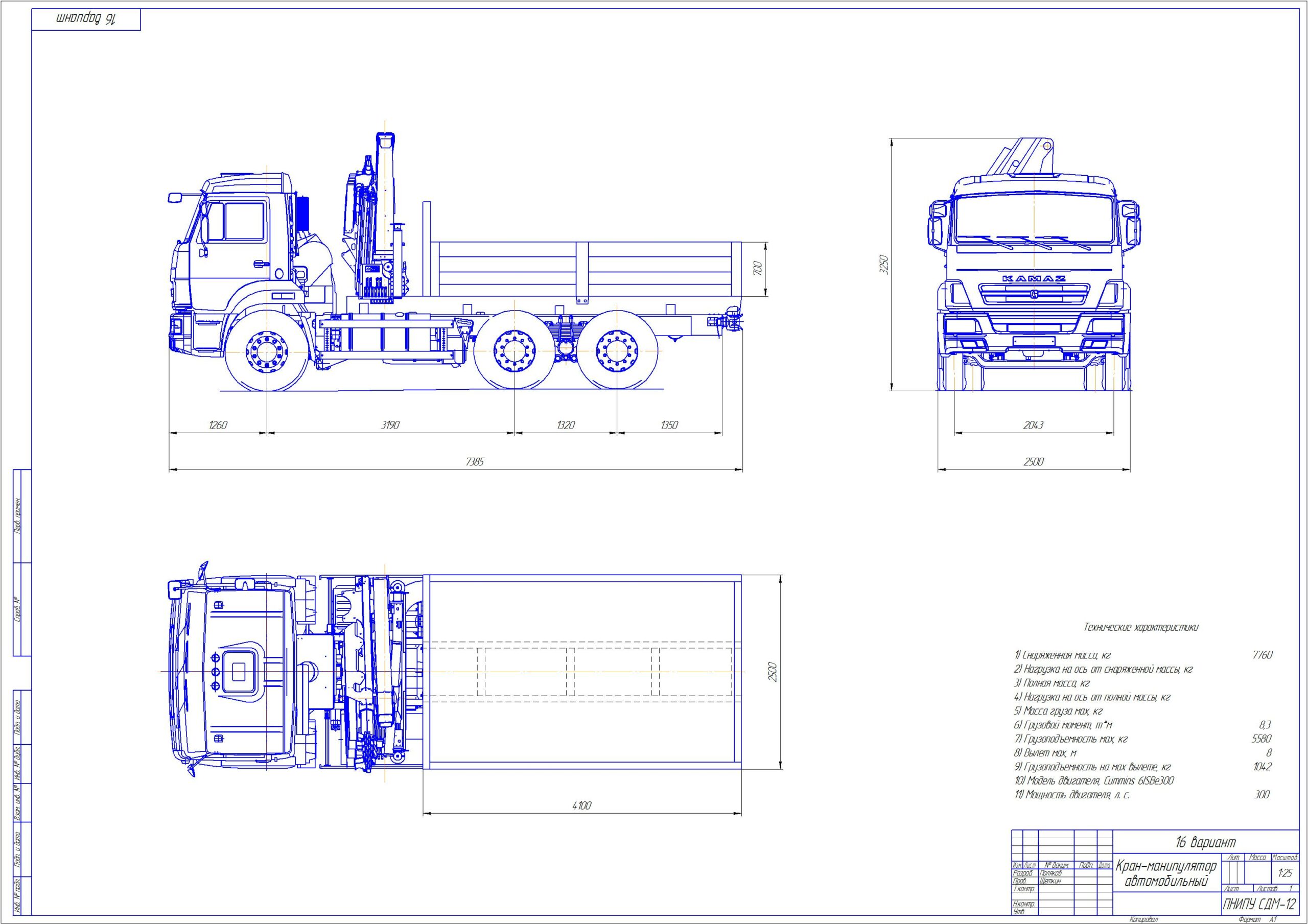Select the 'Технические характеристики' heading
Image resolution: width=1308 pixels, height=924 pixels.
click(x=1140, y=627)
